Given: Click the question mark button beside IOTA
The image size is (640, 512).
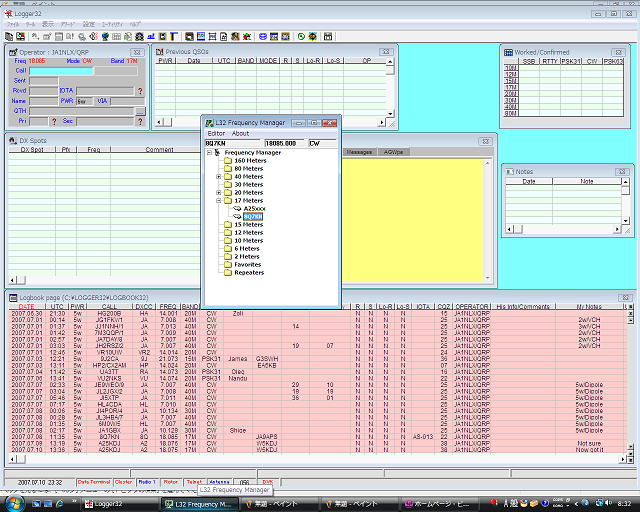Looking at the screenshot, I should click(x=140, y=91).
